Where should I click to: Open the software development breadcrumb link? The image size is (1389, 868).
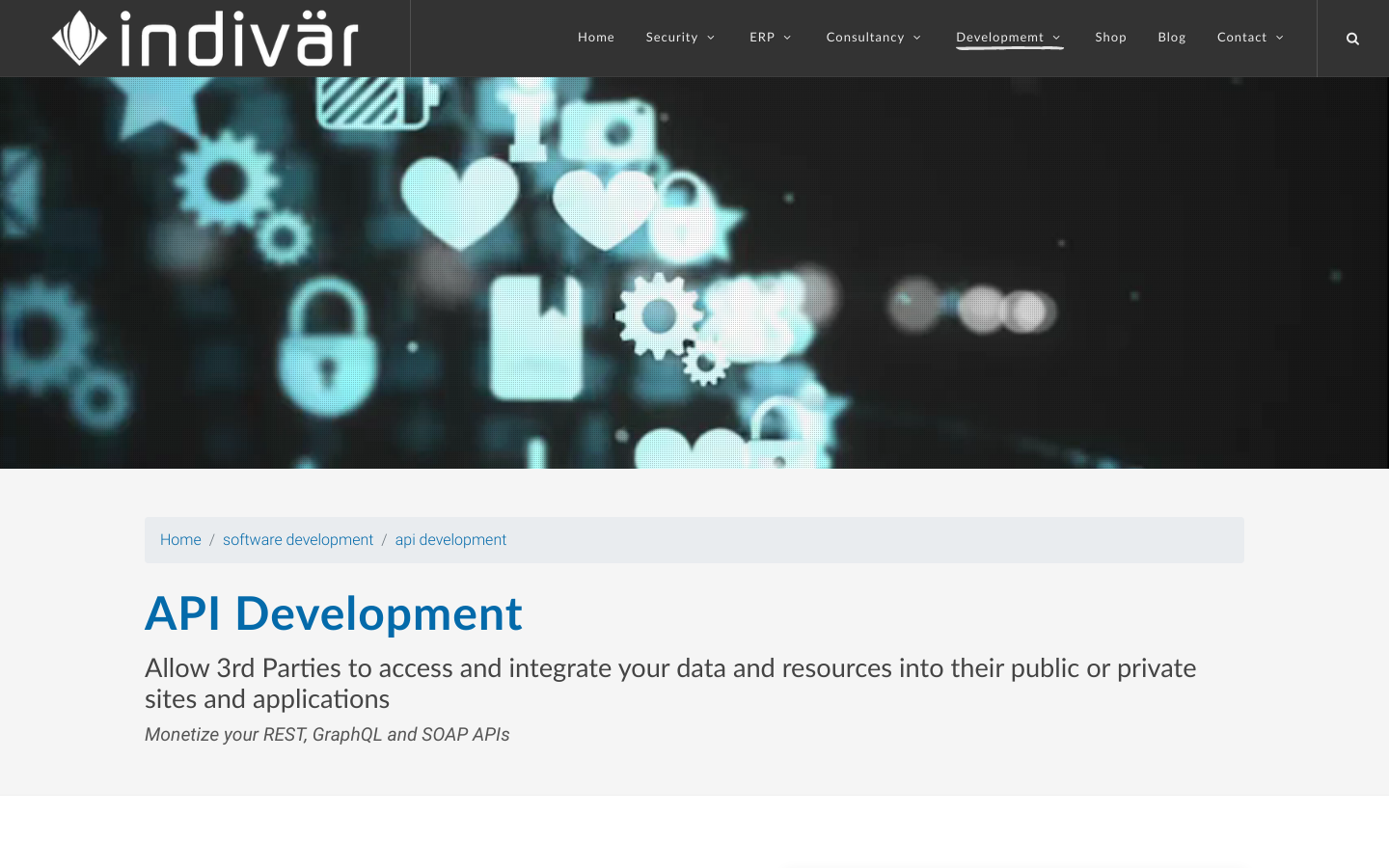[x=298, y=540]
